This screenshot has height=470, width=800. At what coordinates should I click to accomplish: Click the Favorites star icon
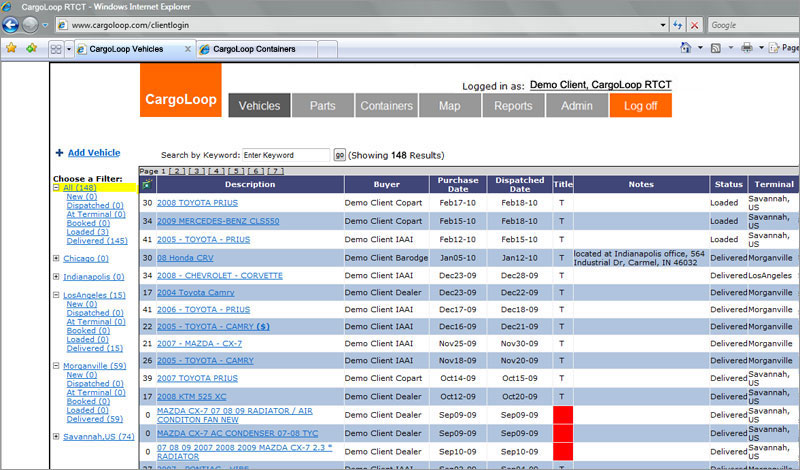coord(11,48)
